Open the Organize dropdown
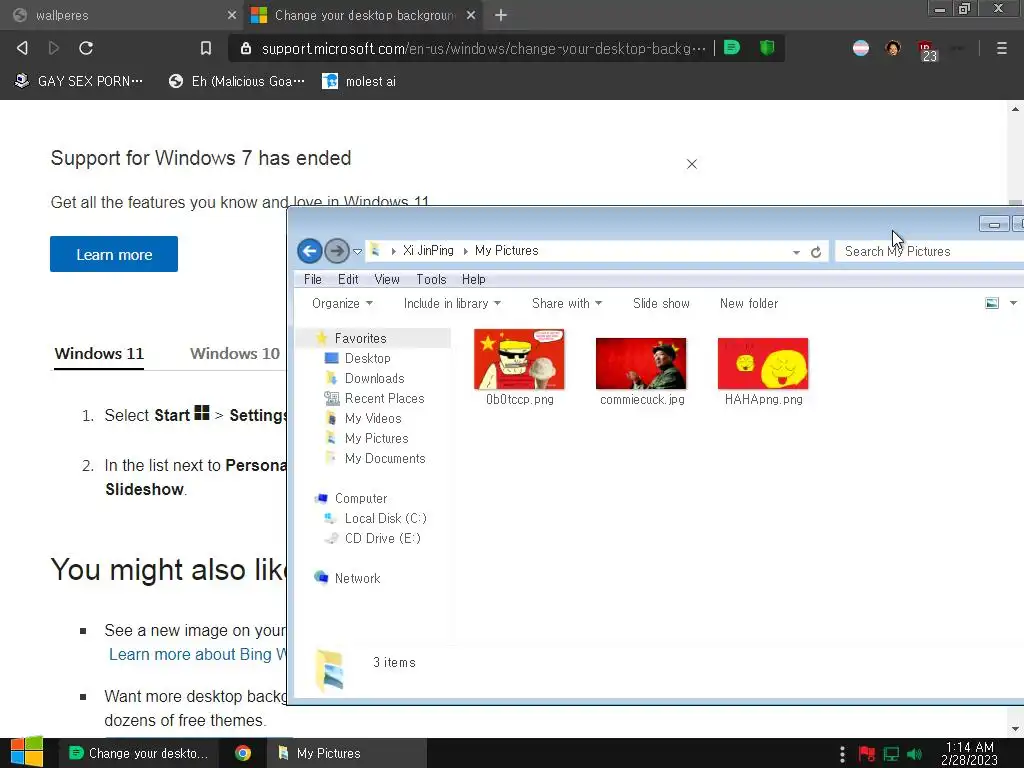 [342, 303]
